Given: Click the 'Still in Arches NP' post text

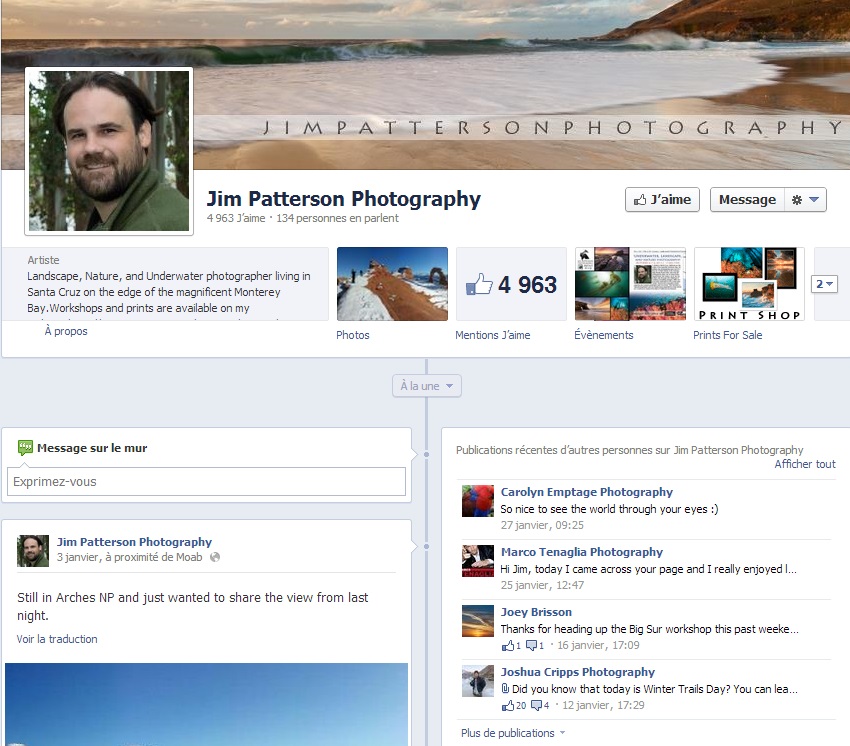Looking at the screenshot, I should (x=192, y=606).
